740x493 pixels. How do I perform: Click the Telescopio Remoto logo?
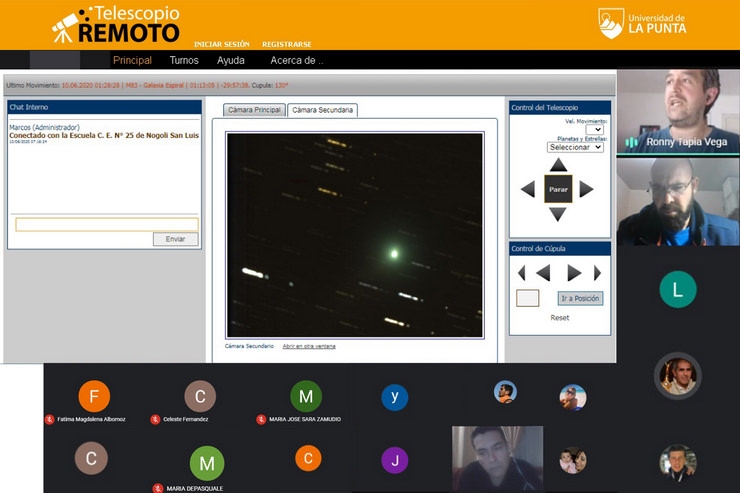(x=116, y=25)
